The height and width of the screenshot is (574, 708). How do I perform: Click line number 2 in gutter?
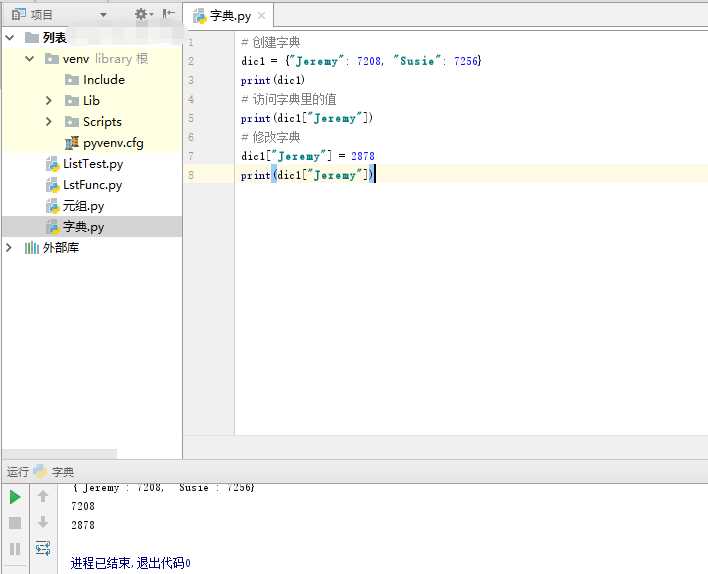click(x=191, y=61)
